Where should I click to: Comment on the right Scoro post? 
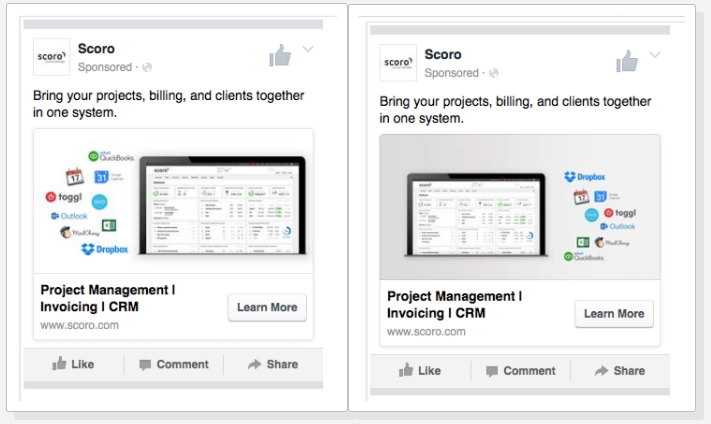[520, 370]
